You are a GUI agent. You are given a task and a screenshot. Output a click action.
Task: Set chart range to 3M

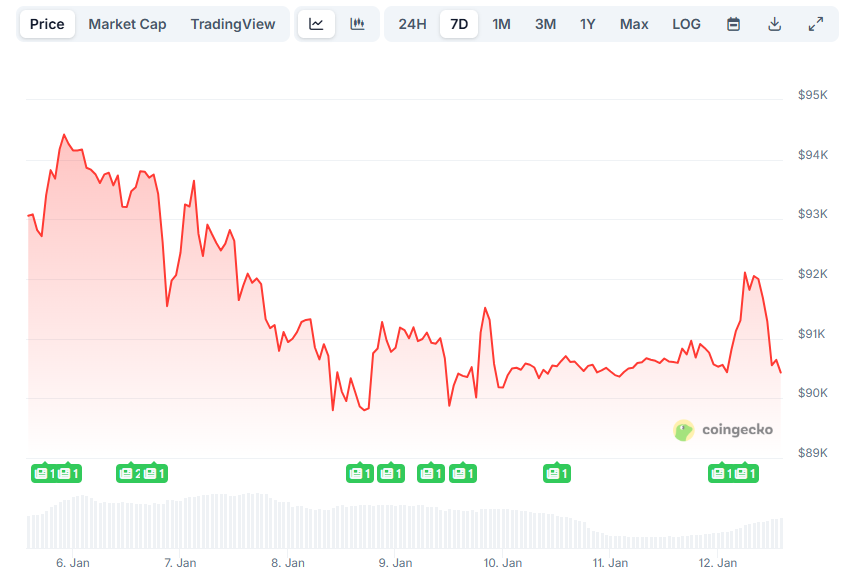coord(545,24)
